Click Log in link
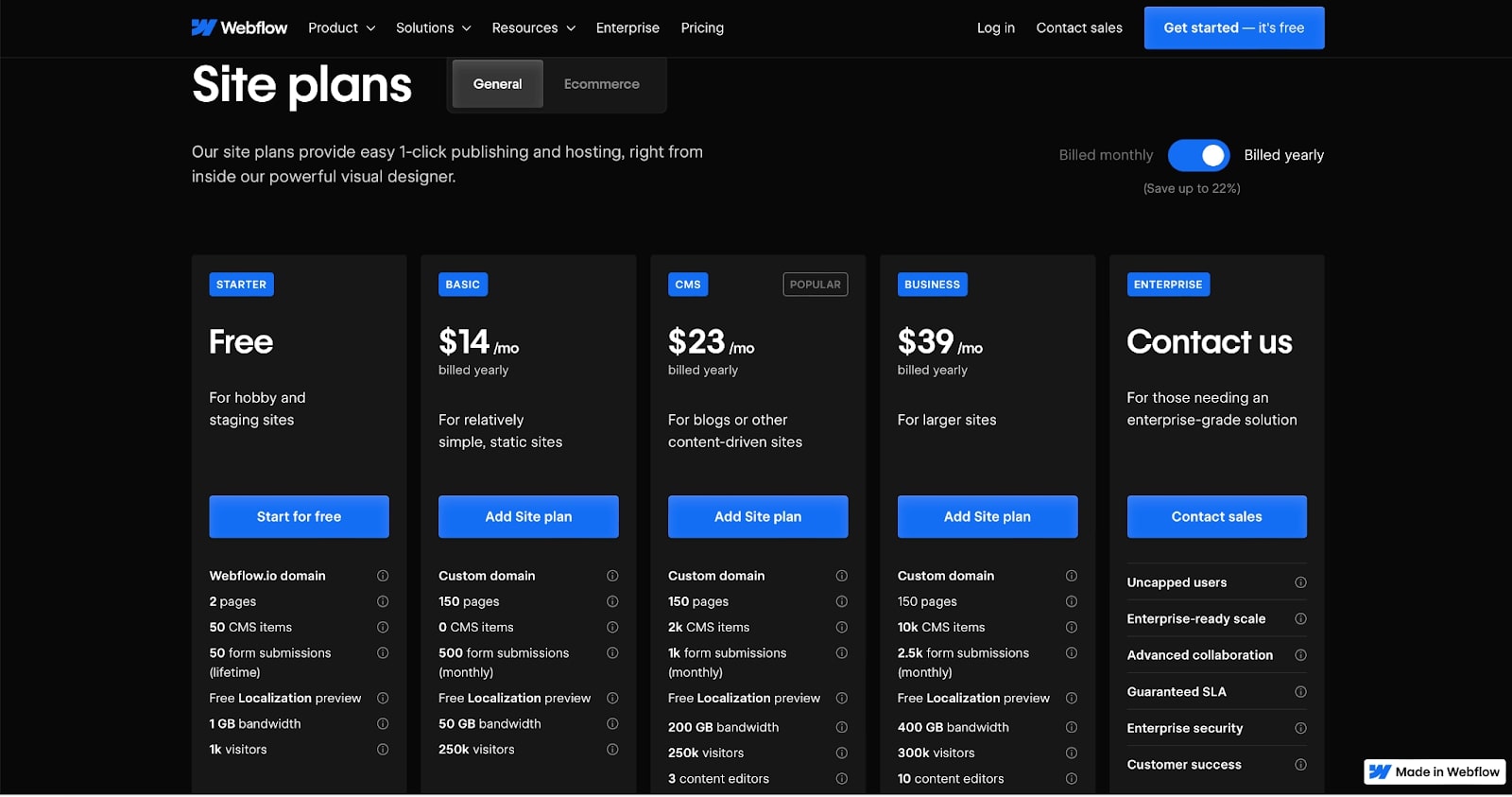 [996, 27]
